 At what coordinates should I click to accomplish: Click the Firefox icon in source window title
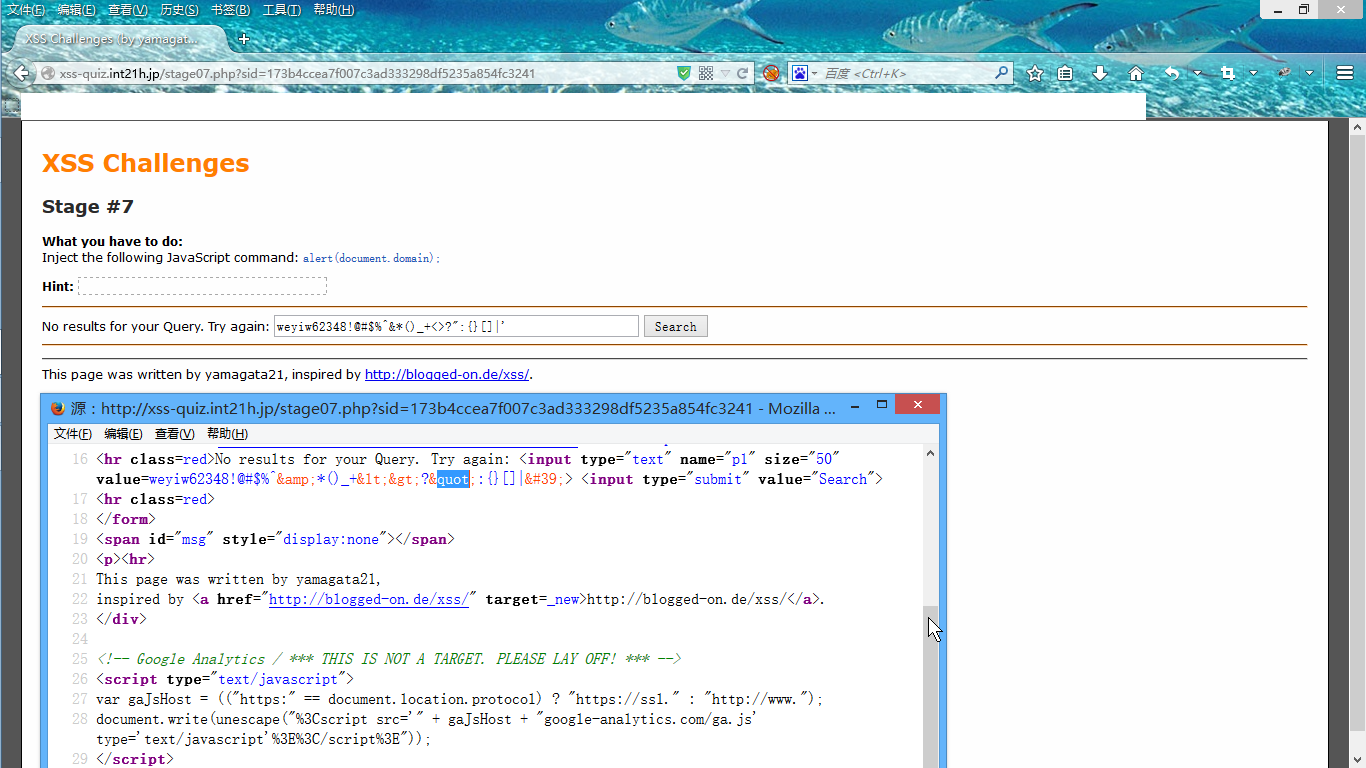coord(58,408)
